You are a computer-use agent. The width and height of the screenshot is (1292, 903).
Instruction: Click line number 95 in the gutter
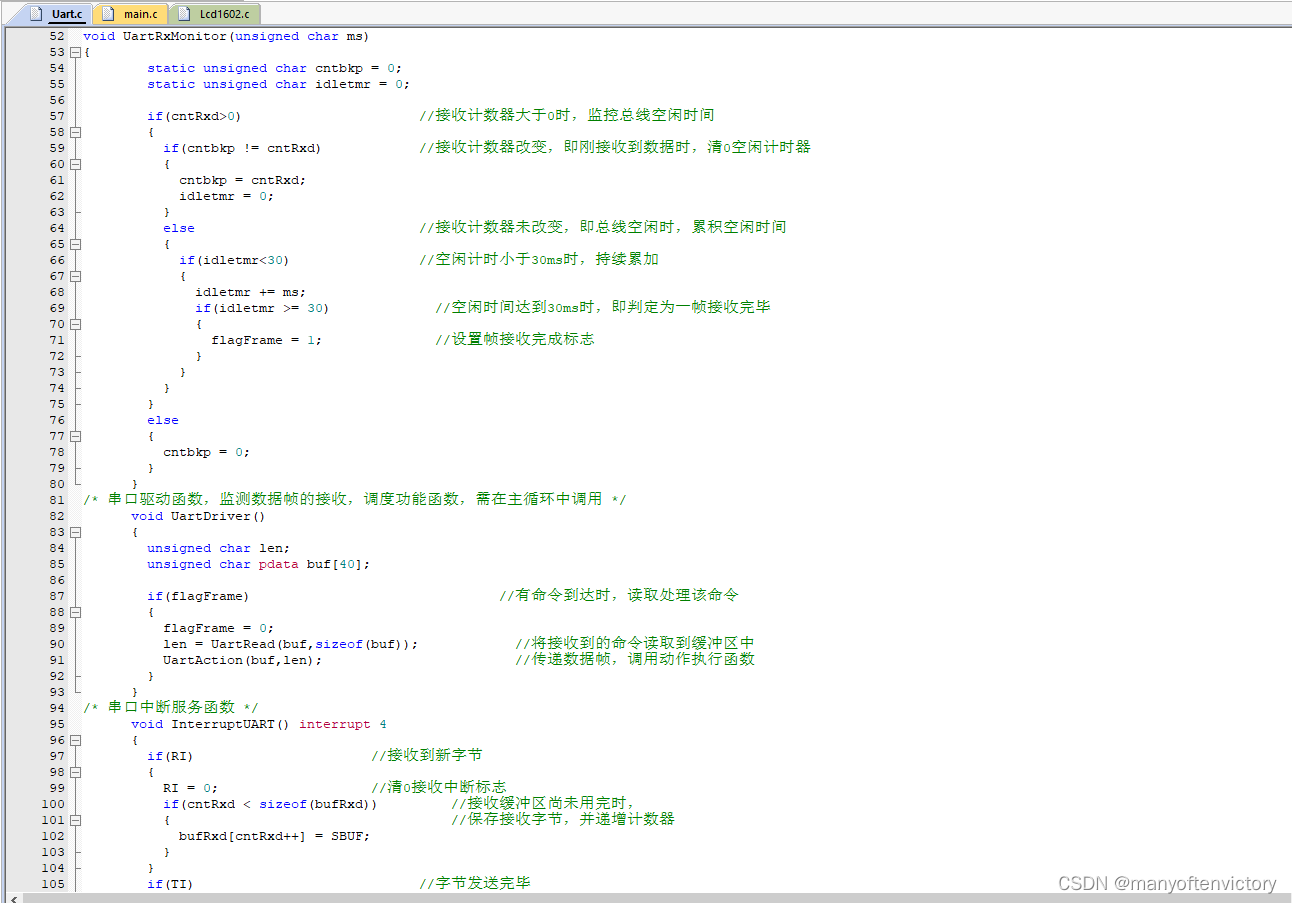coord(56,724)
